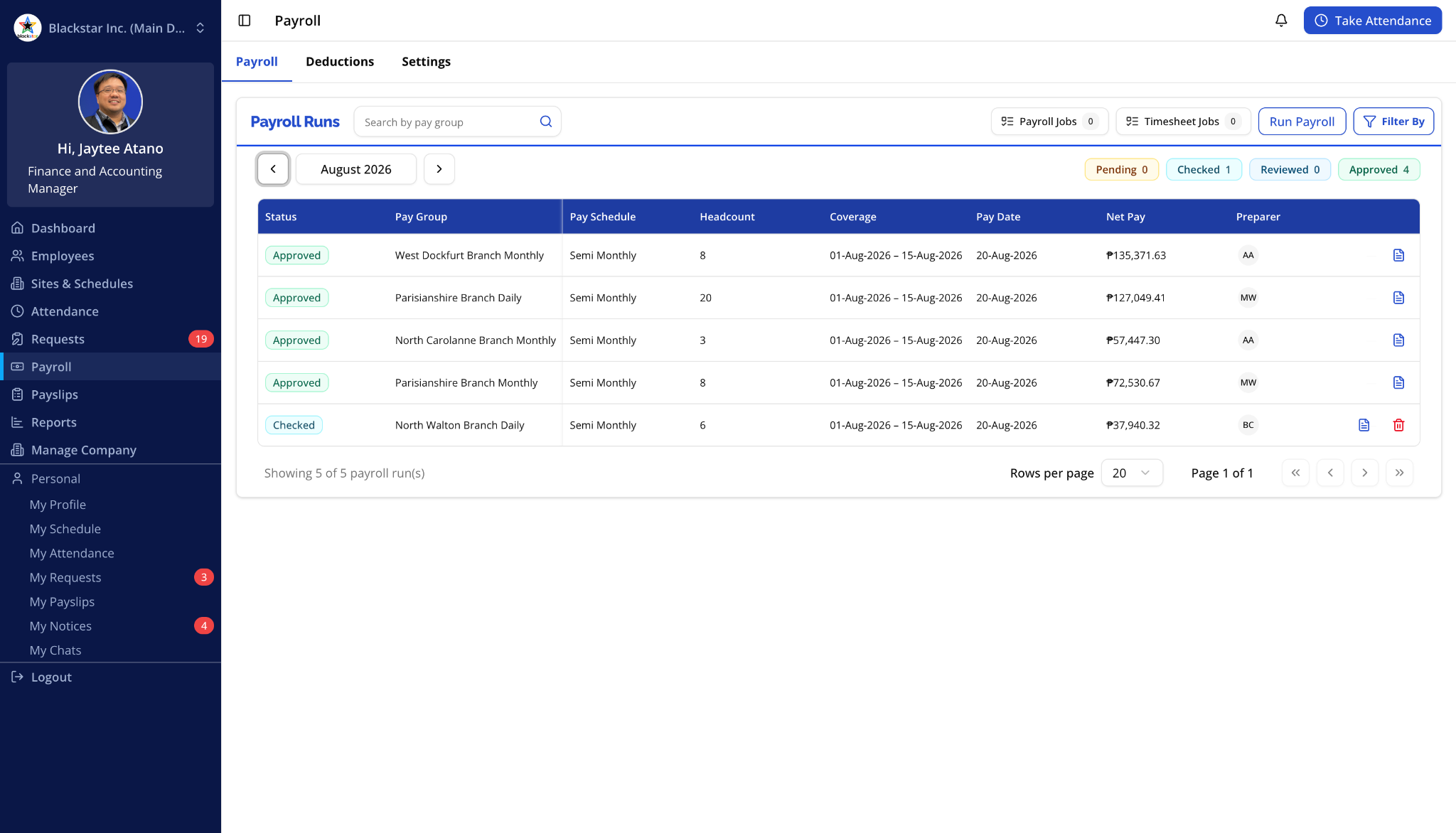Switch to the Settings tab
The width and height of the screenshot is (1456, 833).
[426, 62]
